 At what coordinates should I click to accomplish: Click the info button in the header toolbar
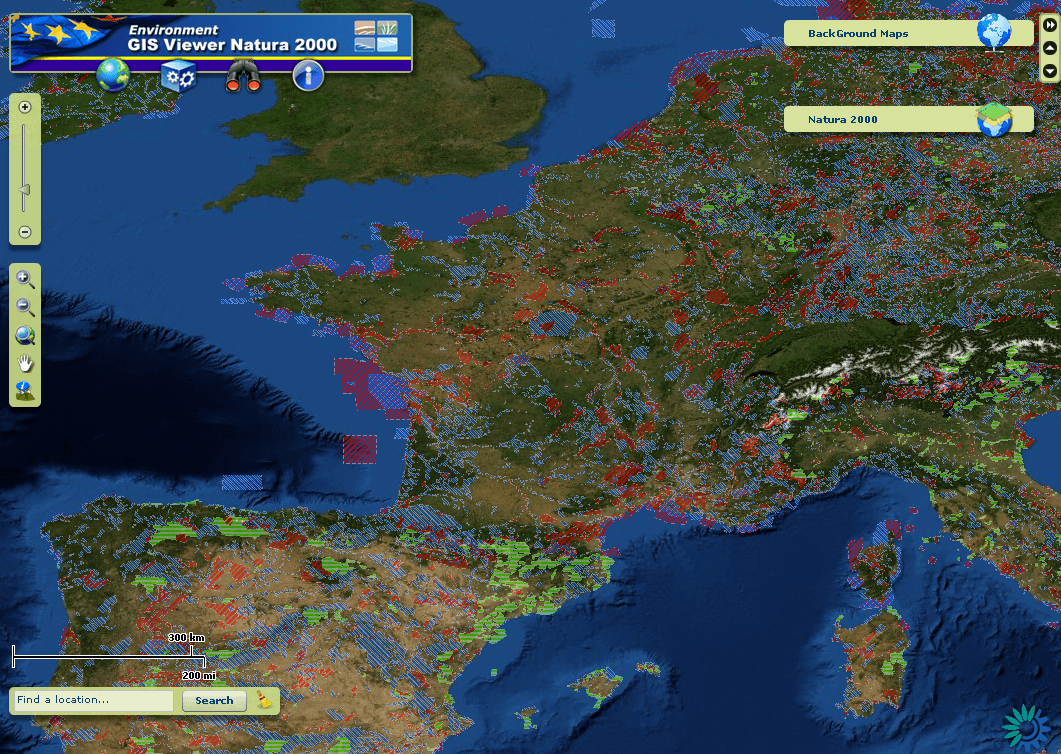308,75
